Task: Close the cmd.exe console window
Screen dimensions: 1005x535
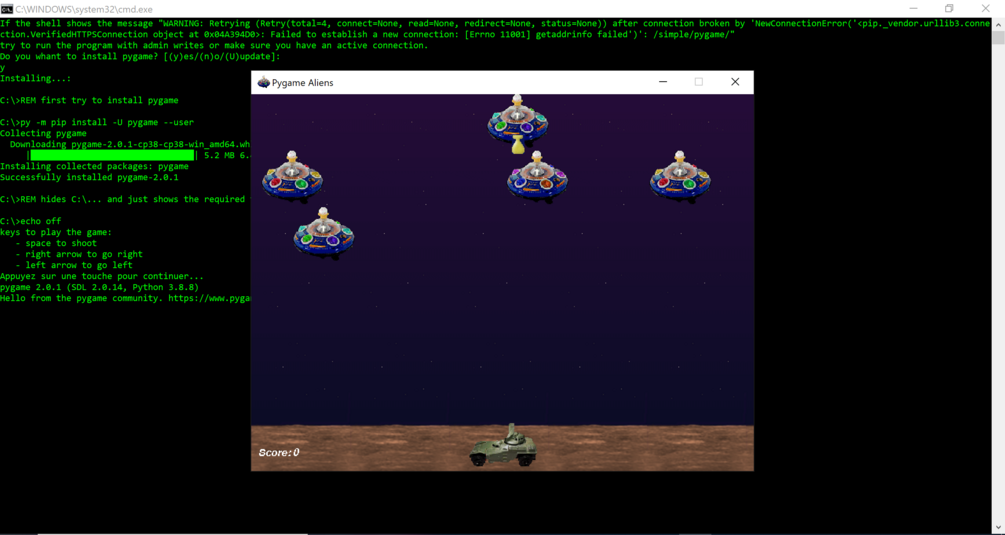Action: coord(986,8)
